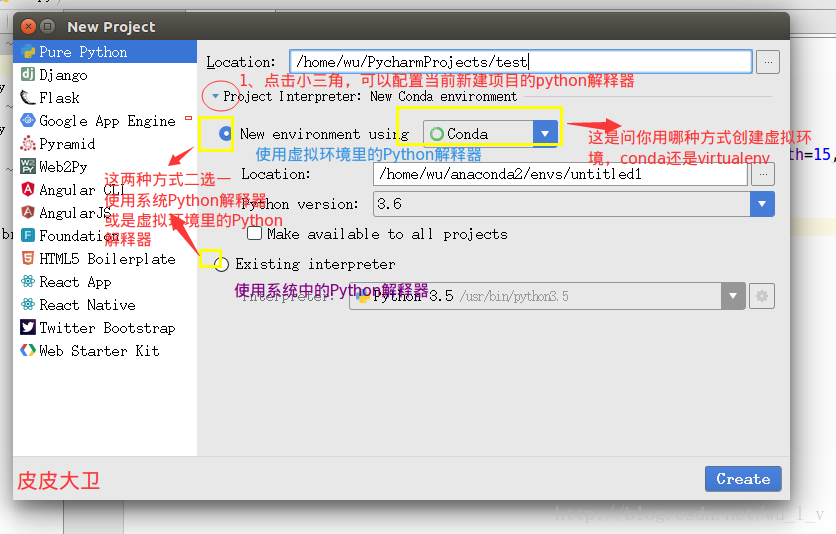836x534 pixels.
Task: Click the React App label text
Action: pos(75,282)
